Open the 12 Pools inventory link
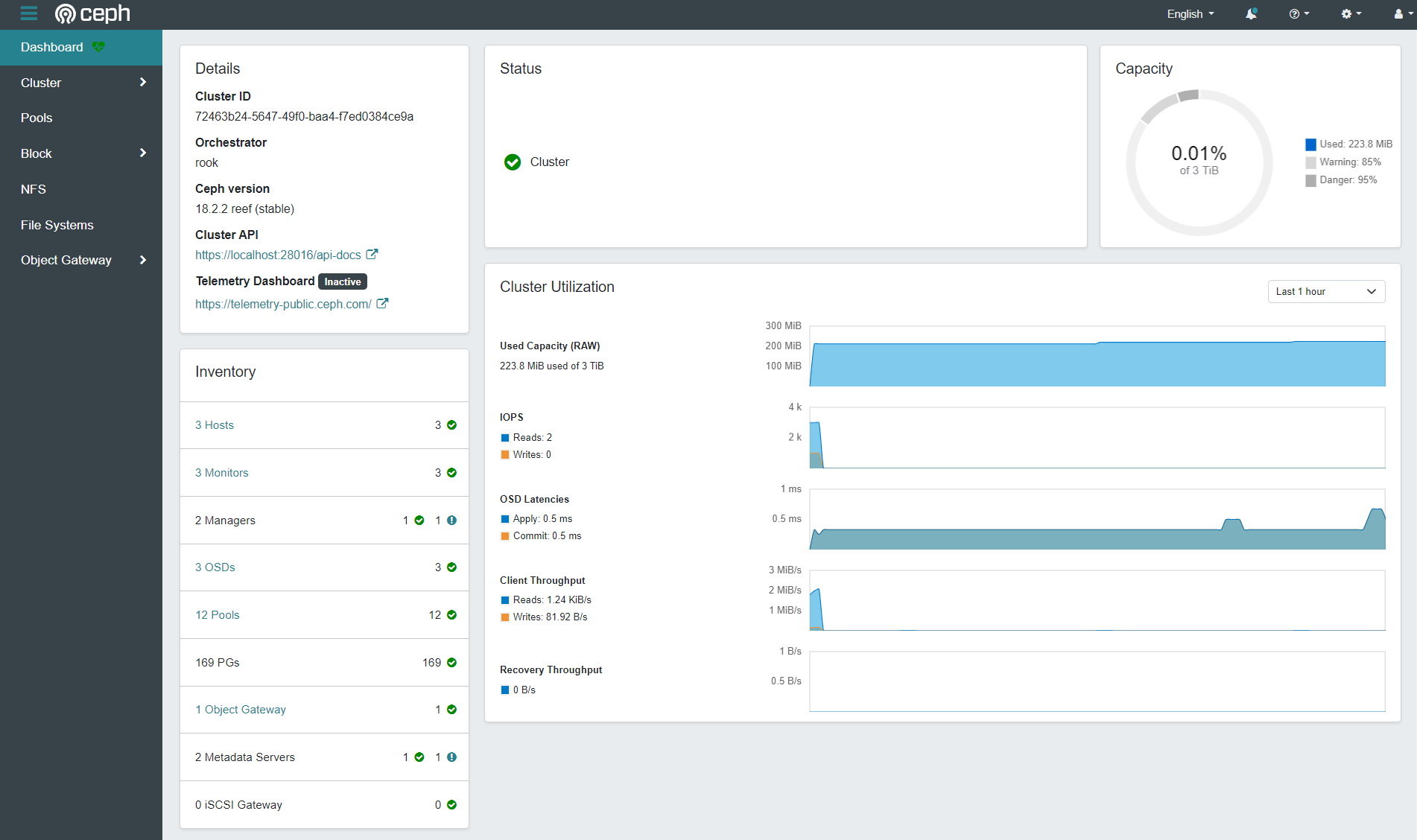1417x840 pixels. [x=218, y=615]
